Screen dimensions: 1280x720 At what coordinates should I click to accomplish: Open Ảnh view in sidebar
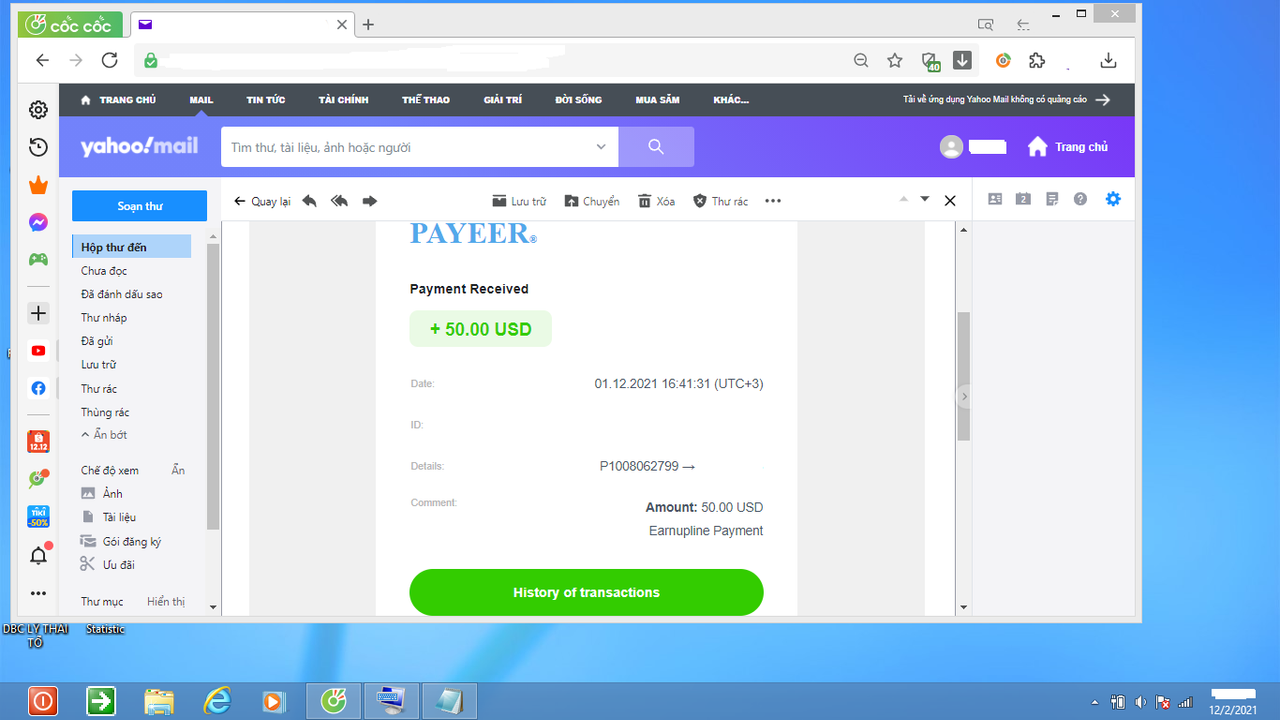102,494
